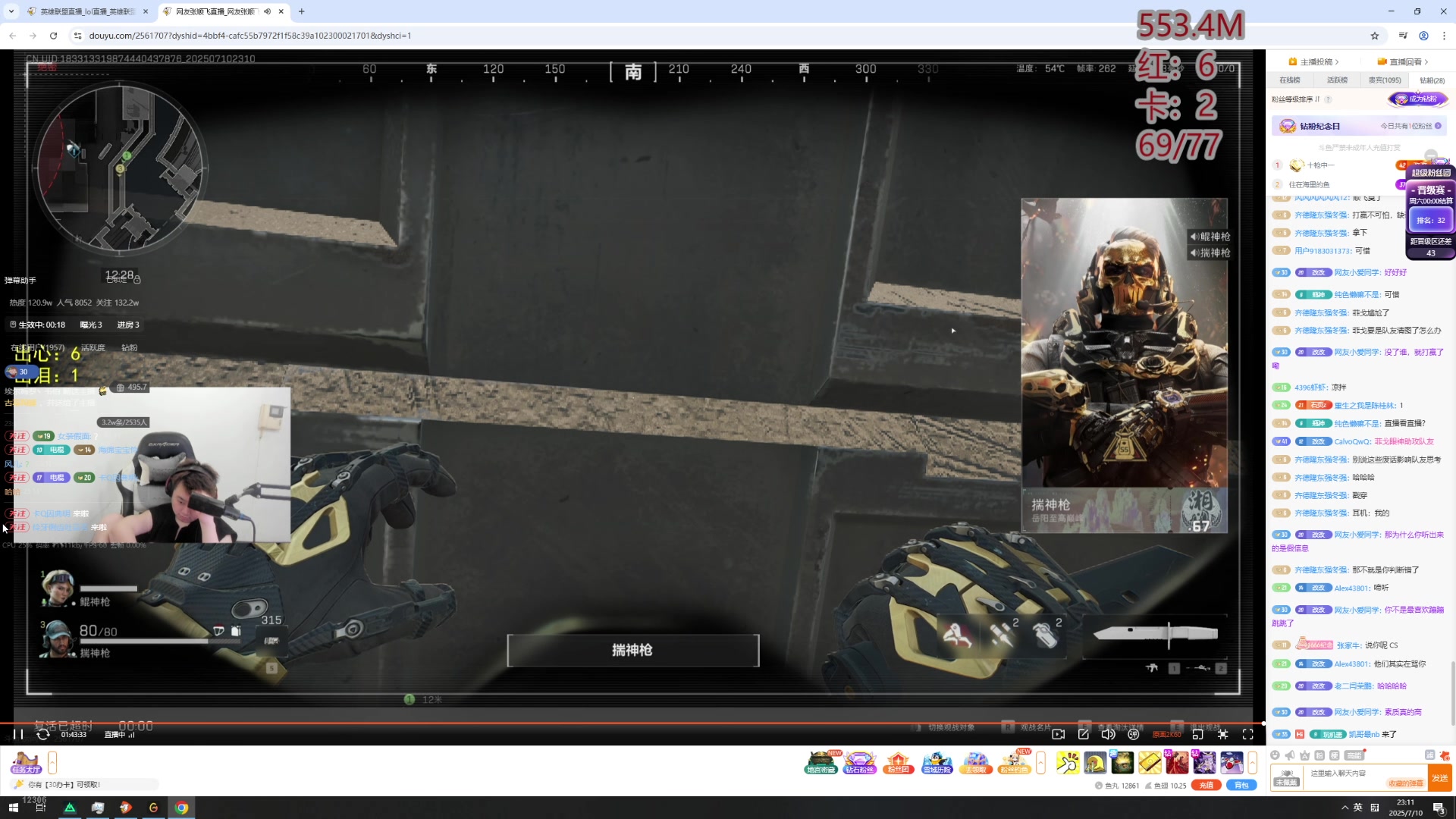Open the red chat effects icon
The height and width of the screenshot is (819, 1456).
(1445, 755)
